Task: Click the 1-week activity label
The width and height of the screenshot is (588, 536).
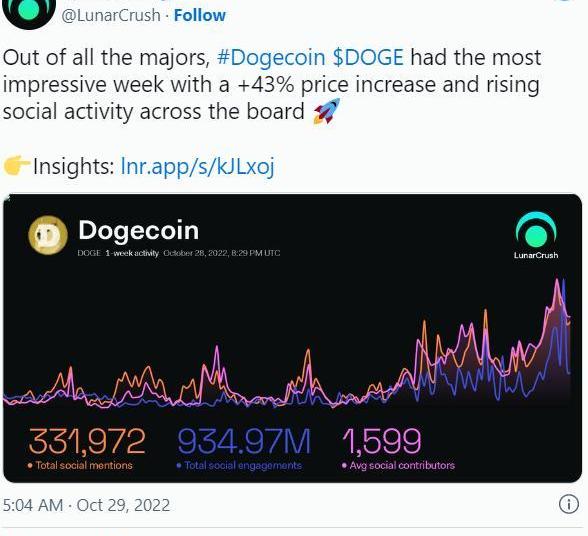Action: tap(132, 253)
